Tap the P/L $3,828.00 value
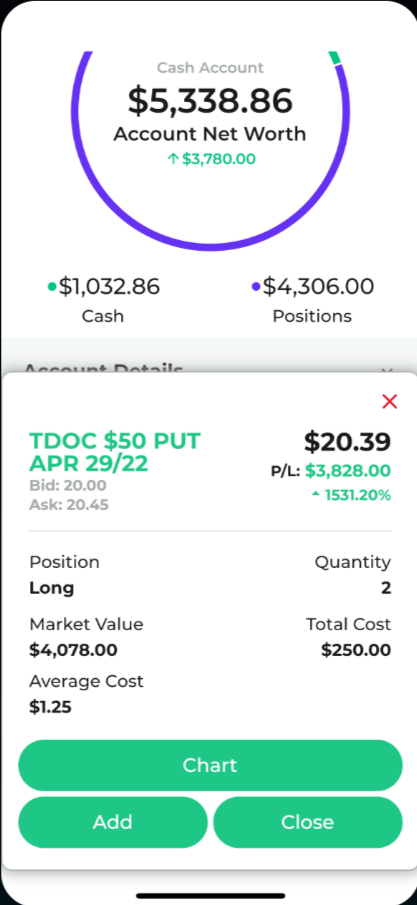This screenshot has width=417, height=905. tap(348, 471)
